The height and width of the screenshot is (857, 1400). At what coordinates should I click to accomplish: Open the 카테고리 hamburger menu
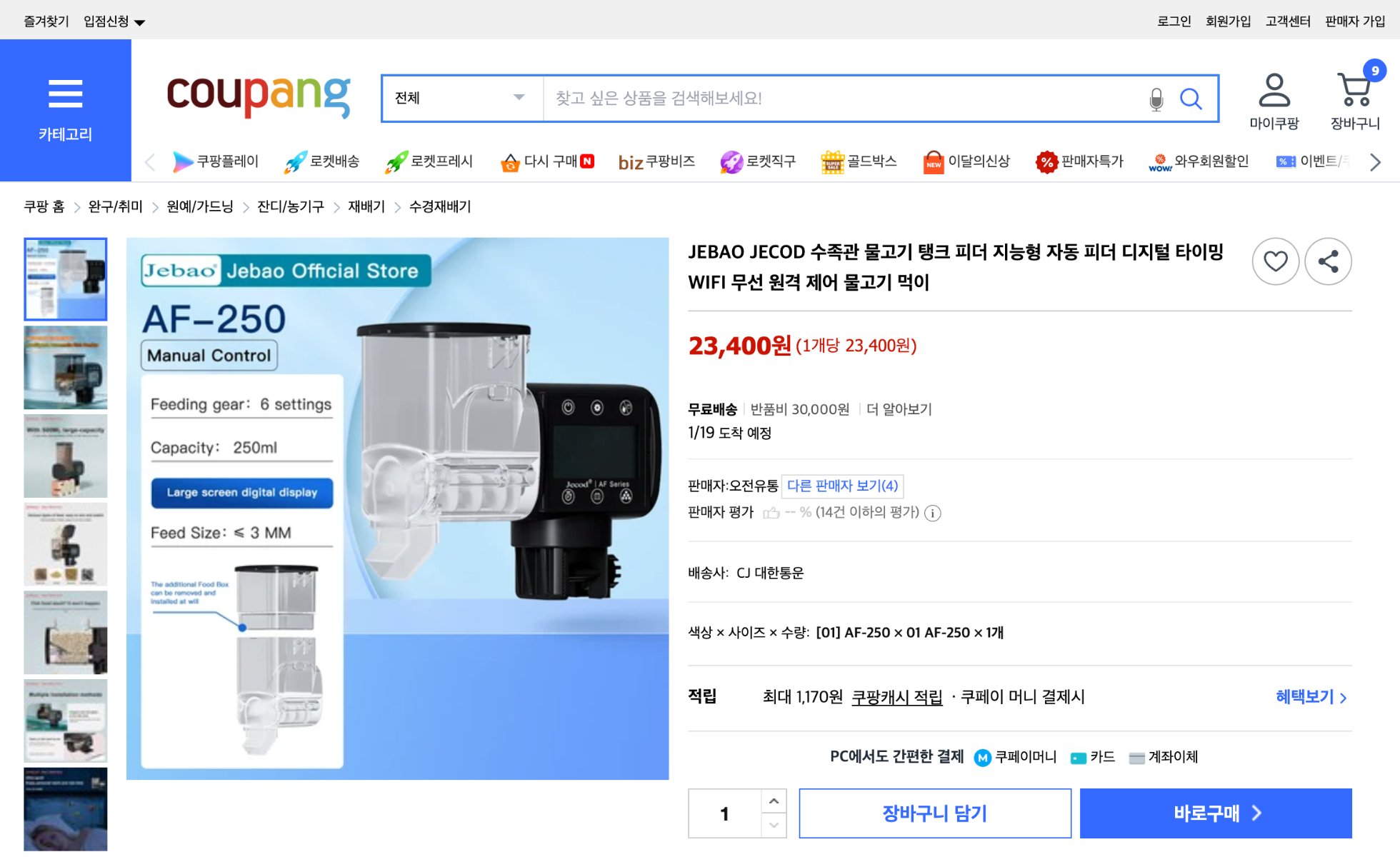tap(65, 93)
